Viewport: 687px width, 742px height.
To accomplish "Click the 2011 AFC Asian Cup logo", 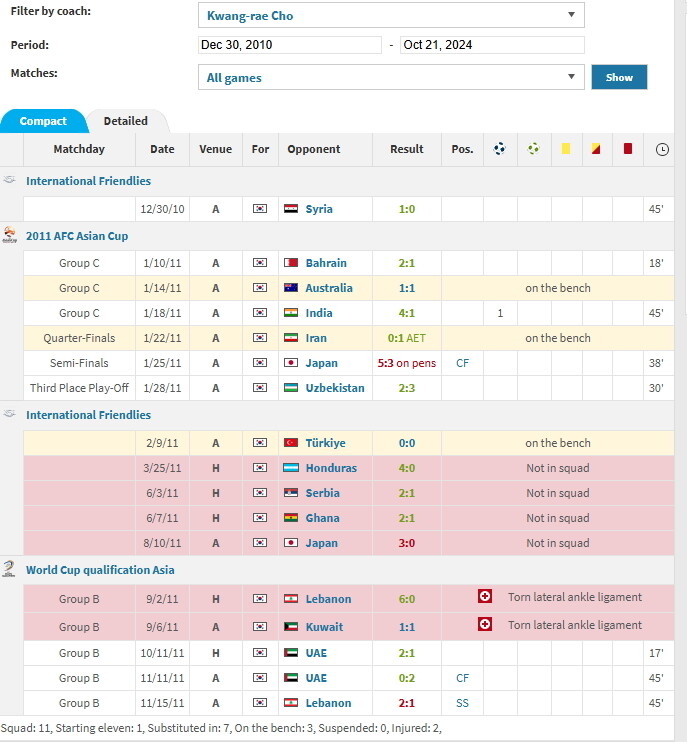I will [10, 236].
